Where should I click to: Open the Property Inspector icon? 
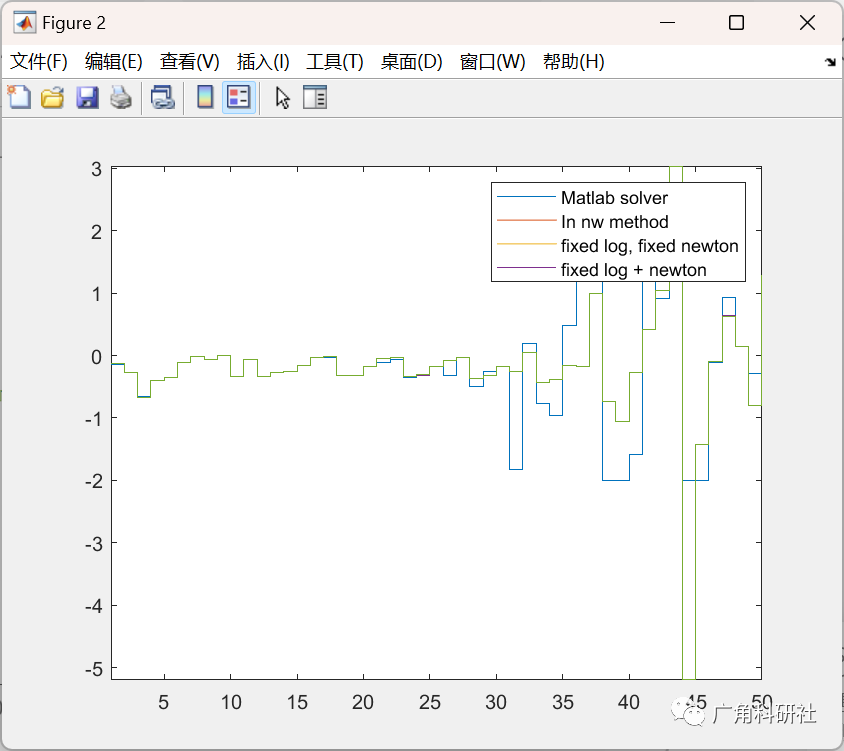click(315, 97)
